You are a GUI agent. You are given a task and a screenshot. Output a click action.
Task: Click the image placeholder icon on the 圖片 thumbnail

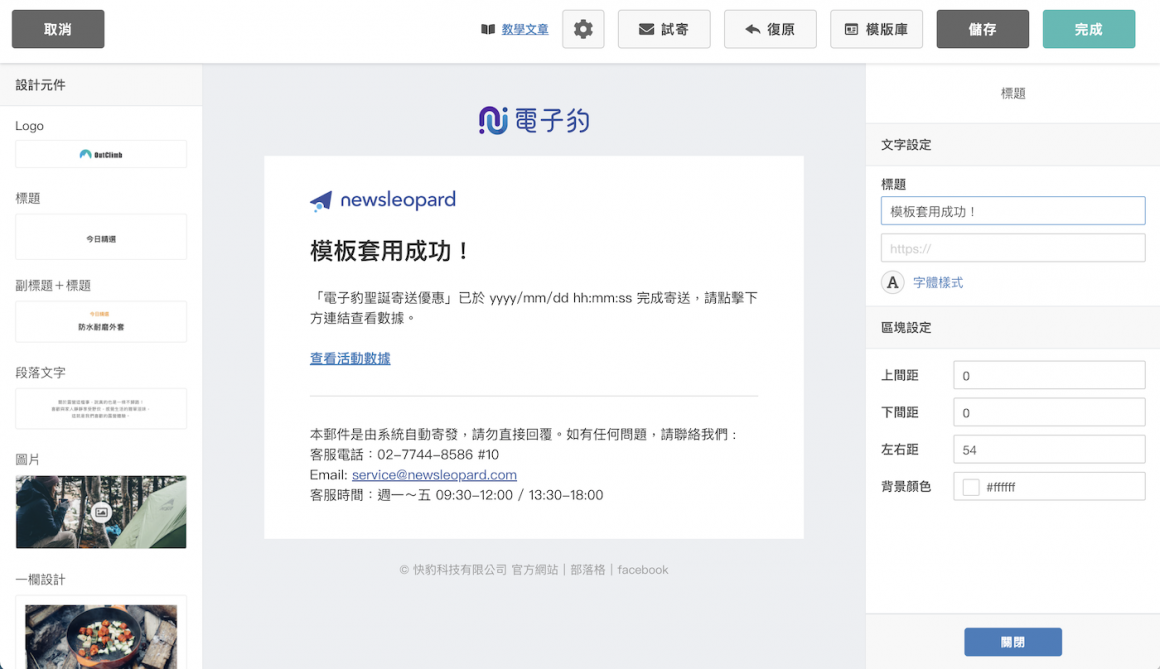tap(100, 511)
